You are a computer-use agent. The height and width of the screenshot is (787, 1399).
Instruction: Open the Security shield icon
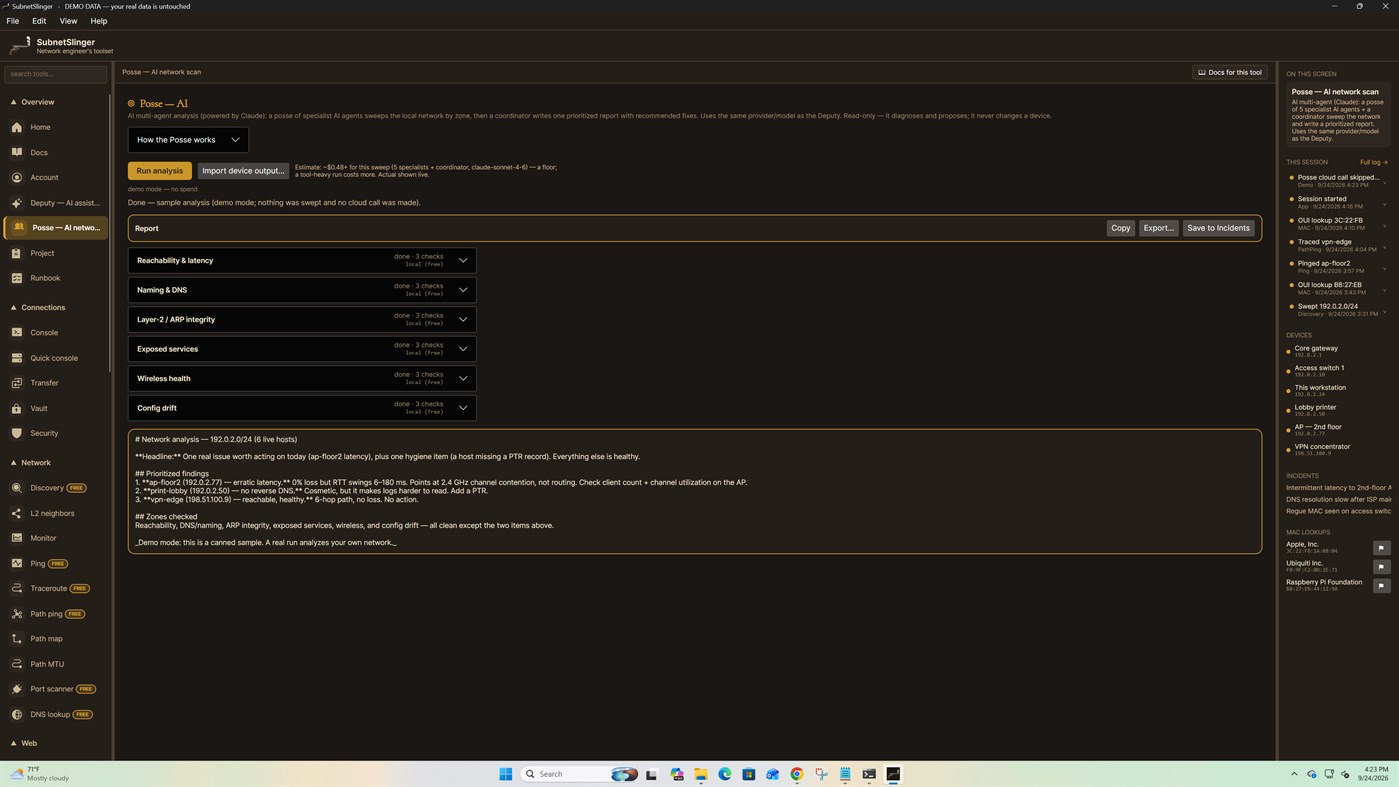pos(17,433)
